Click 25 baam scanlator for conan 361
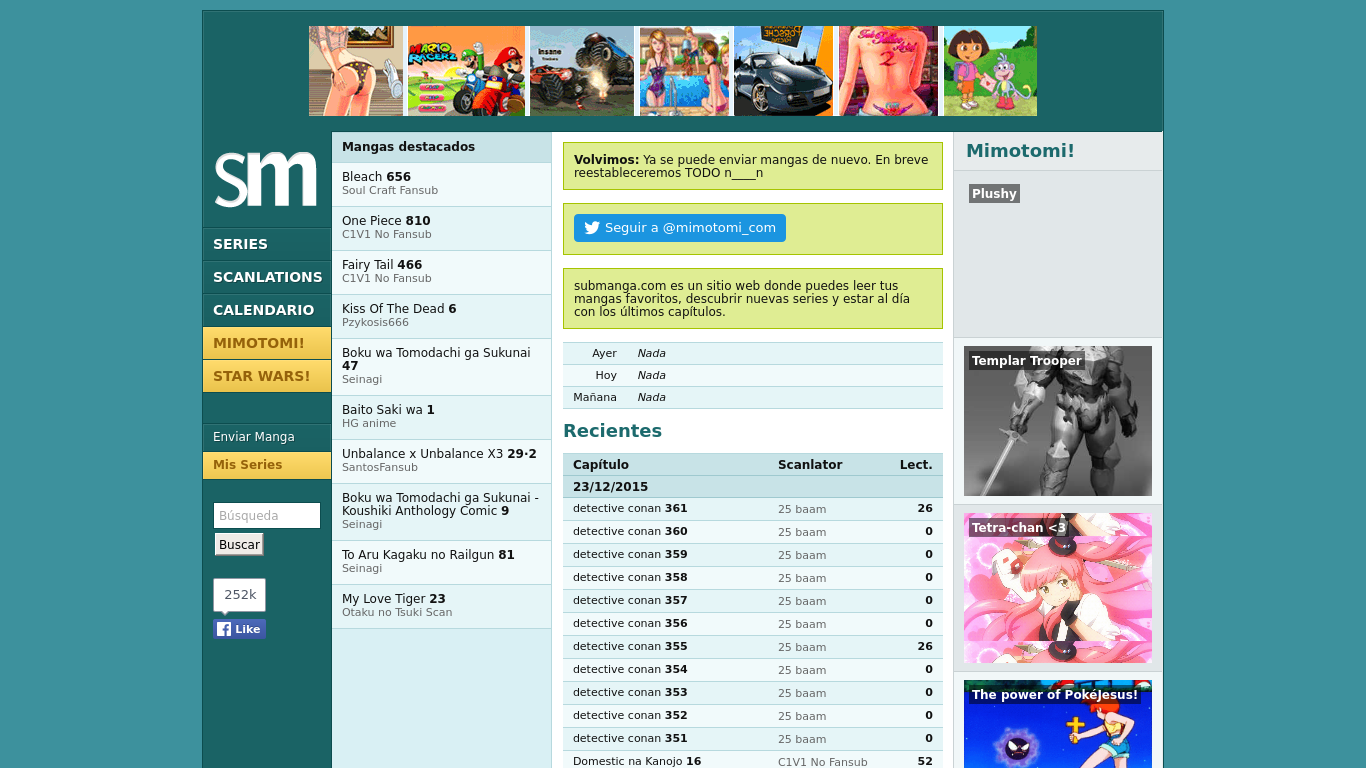Image resolution: width=1366 pixels, height=768 pixels. pos(802,510)
